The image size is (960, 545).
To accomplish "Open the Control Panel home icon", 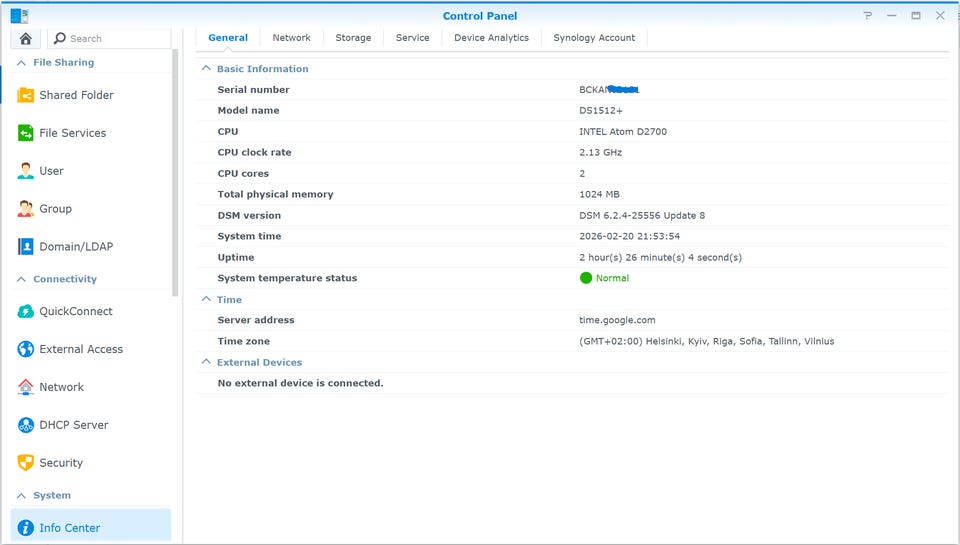I will click(x=26, y=39).
